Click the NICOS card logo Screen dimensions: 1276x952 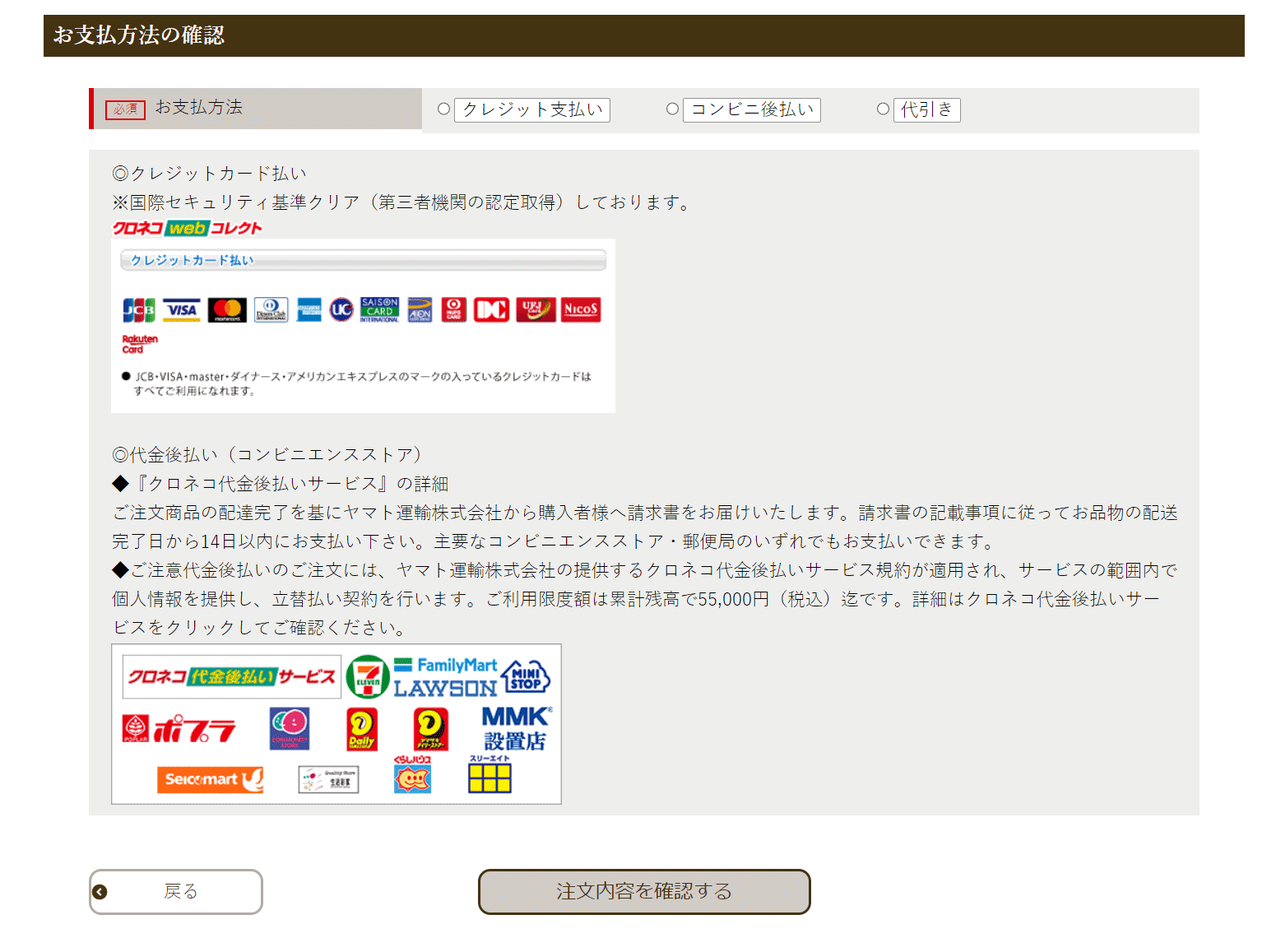pyautogui.click(x=581, y=310)
